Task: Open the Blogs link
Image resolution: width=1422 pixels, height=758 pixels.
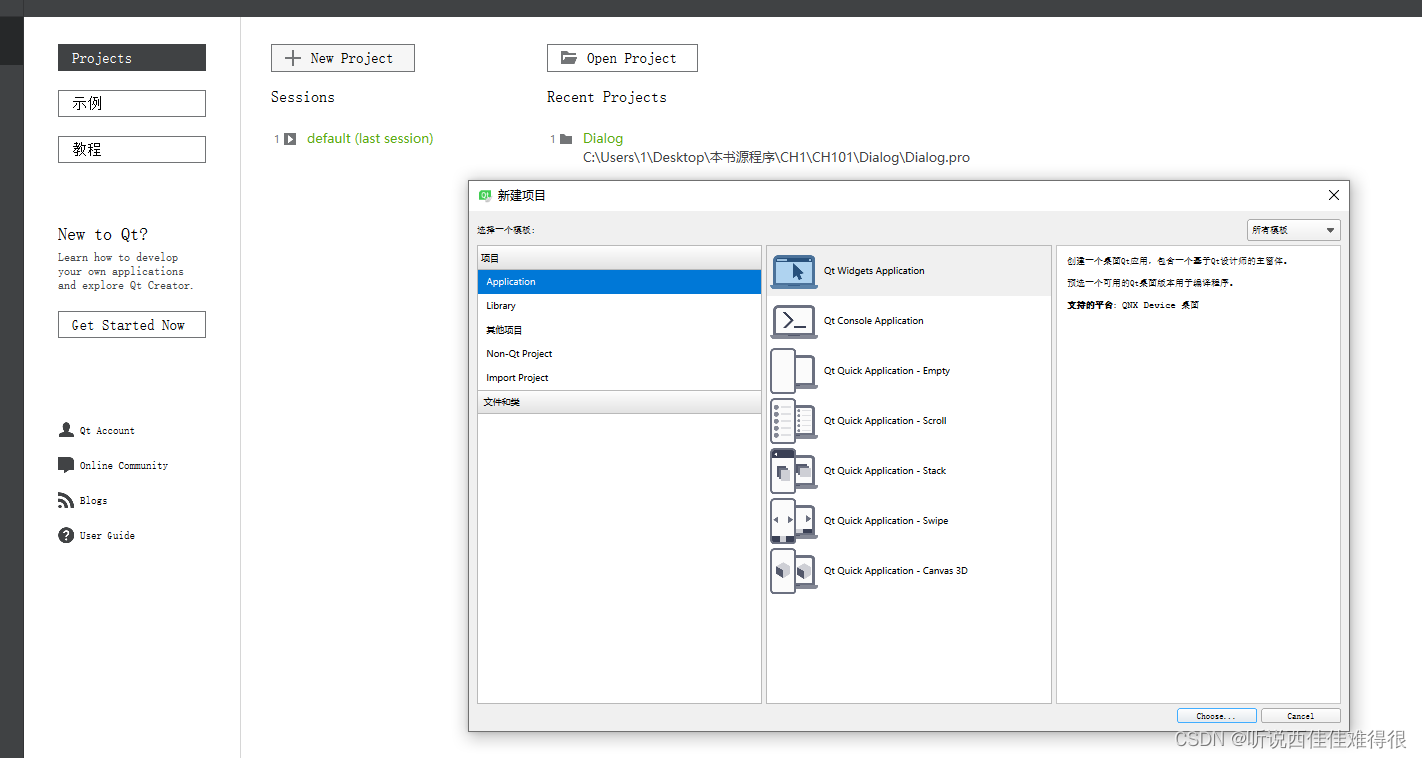Action: [94, 501]
